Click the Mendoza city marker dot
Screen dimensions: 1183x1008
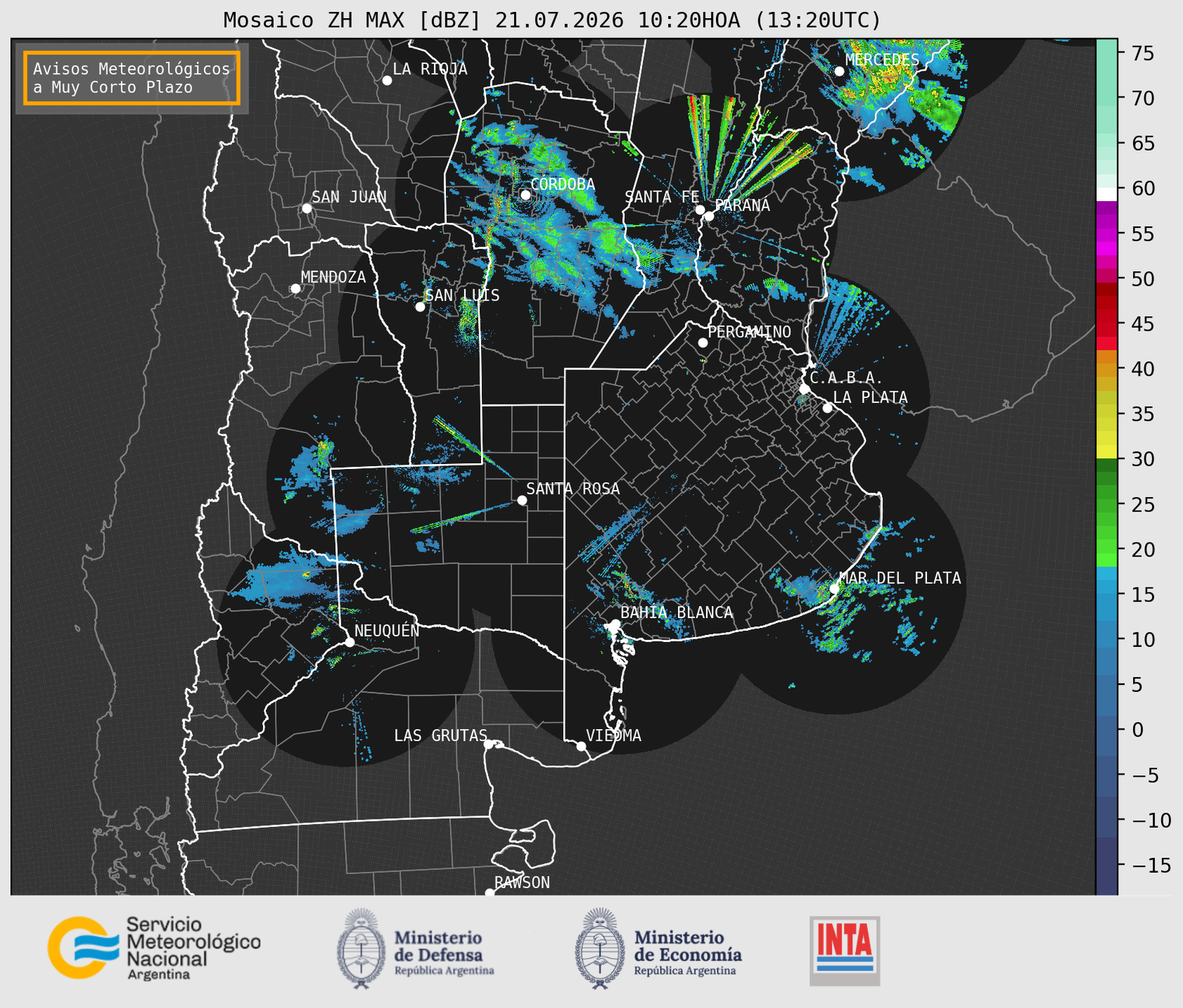click(296, 289)
